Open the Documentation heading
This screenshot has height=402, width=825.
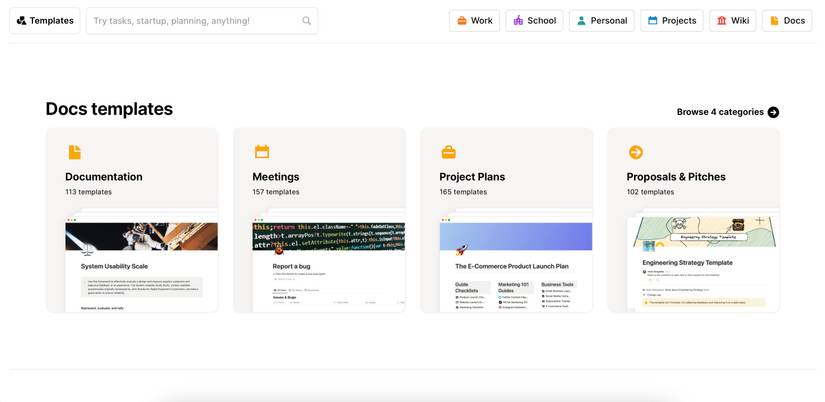104,177
